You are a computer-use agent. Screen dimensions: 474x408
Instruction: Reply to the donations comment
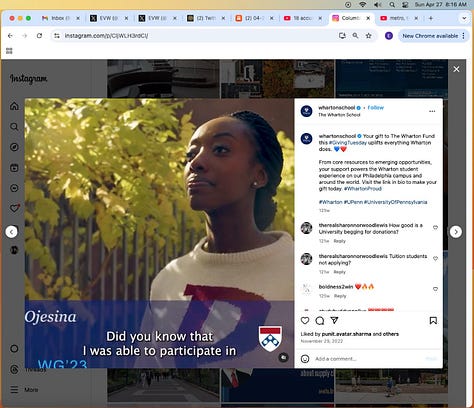coord(340,241)
